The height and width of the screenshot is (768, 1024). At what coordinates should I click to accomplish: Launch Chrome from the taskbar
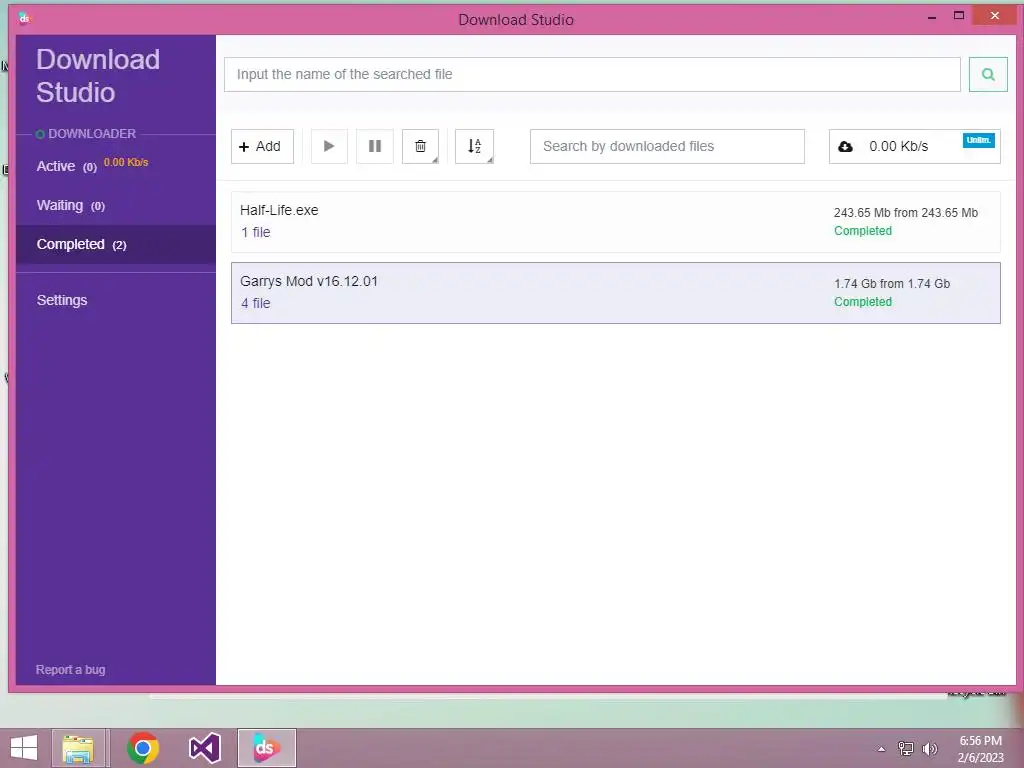tap(143, 748)
